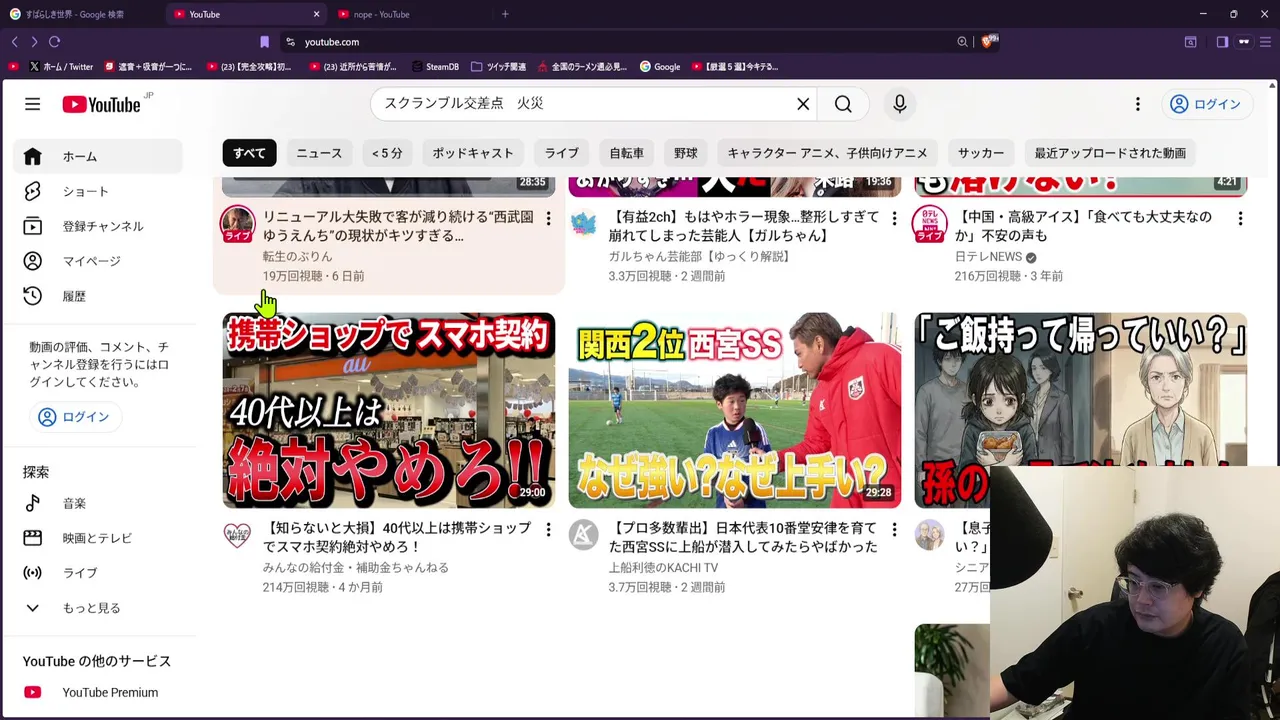Open channel 日テレNEWS

tap(988, 257)
